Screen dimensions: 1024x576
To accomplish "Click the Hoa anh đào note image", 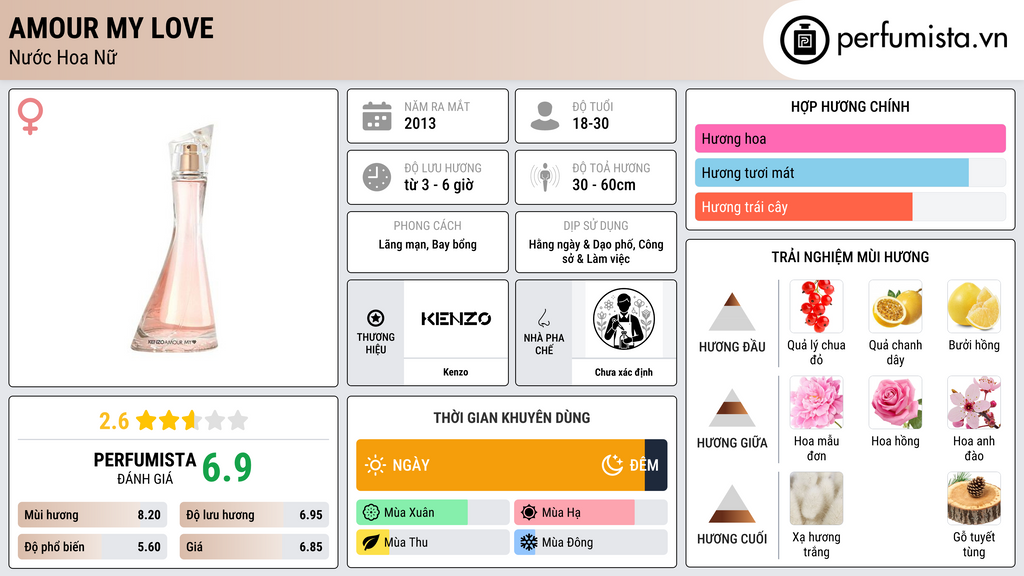I will (x=974, y=402).
